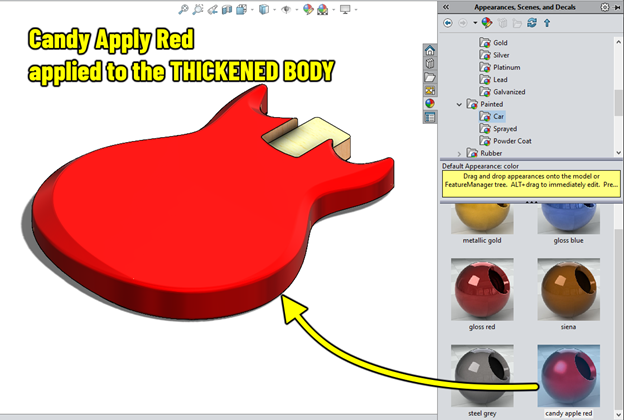The height and width of the screenshot is (420, 624).
Task: Click the yellow drag and drop tip box
Action: [531, 184]
